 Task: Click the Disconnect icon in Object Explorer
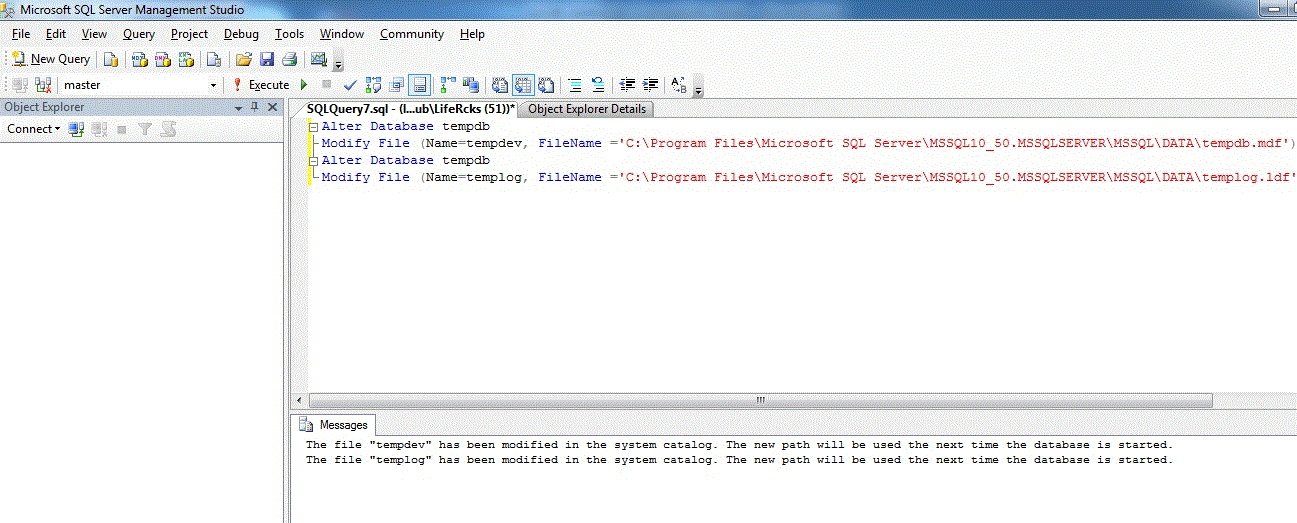click(99, 129)
